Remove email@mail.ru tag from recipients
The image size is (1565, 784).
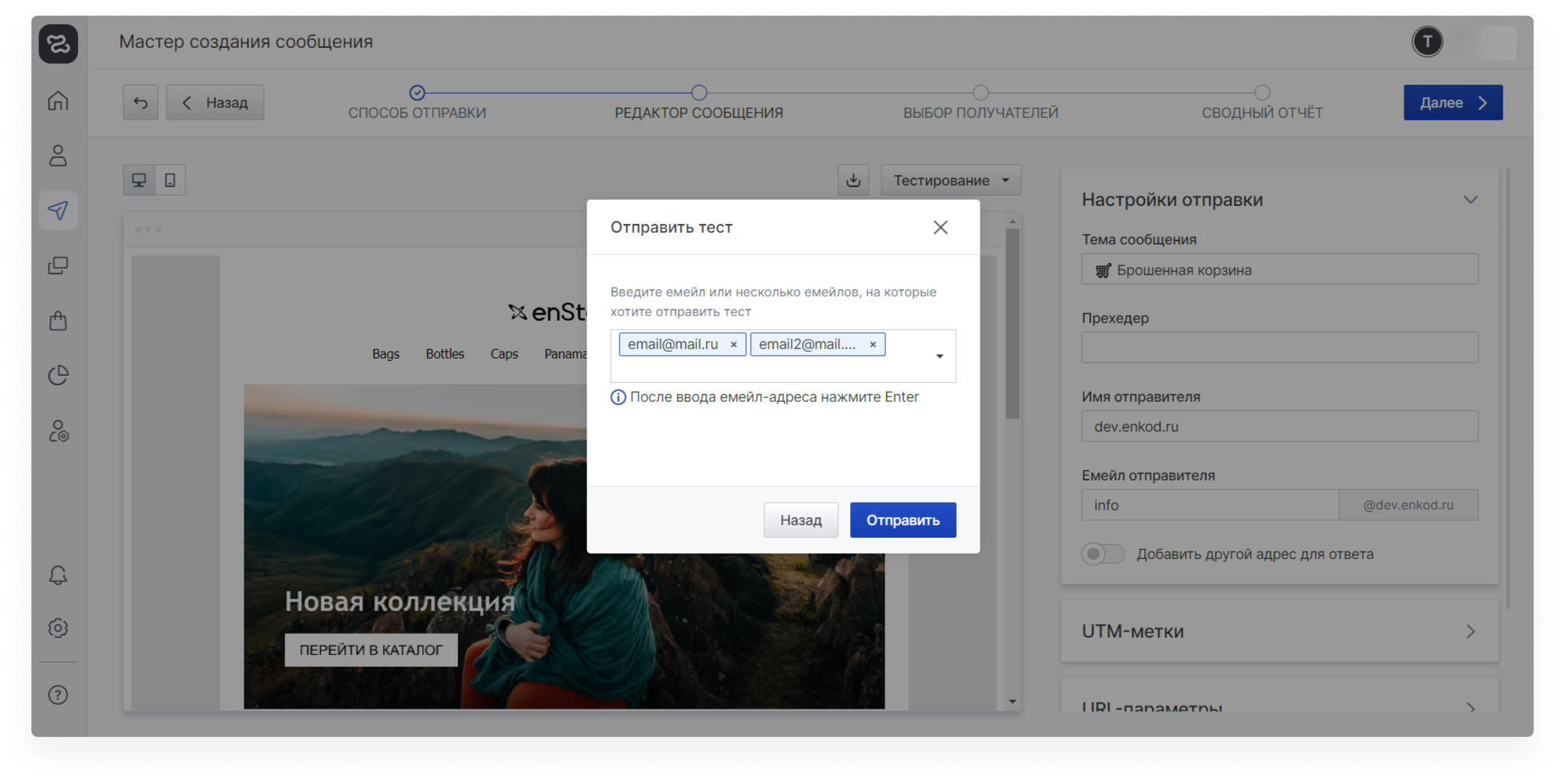click(x=734, y=344)
